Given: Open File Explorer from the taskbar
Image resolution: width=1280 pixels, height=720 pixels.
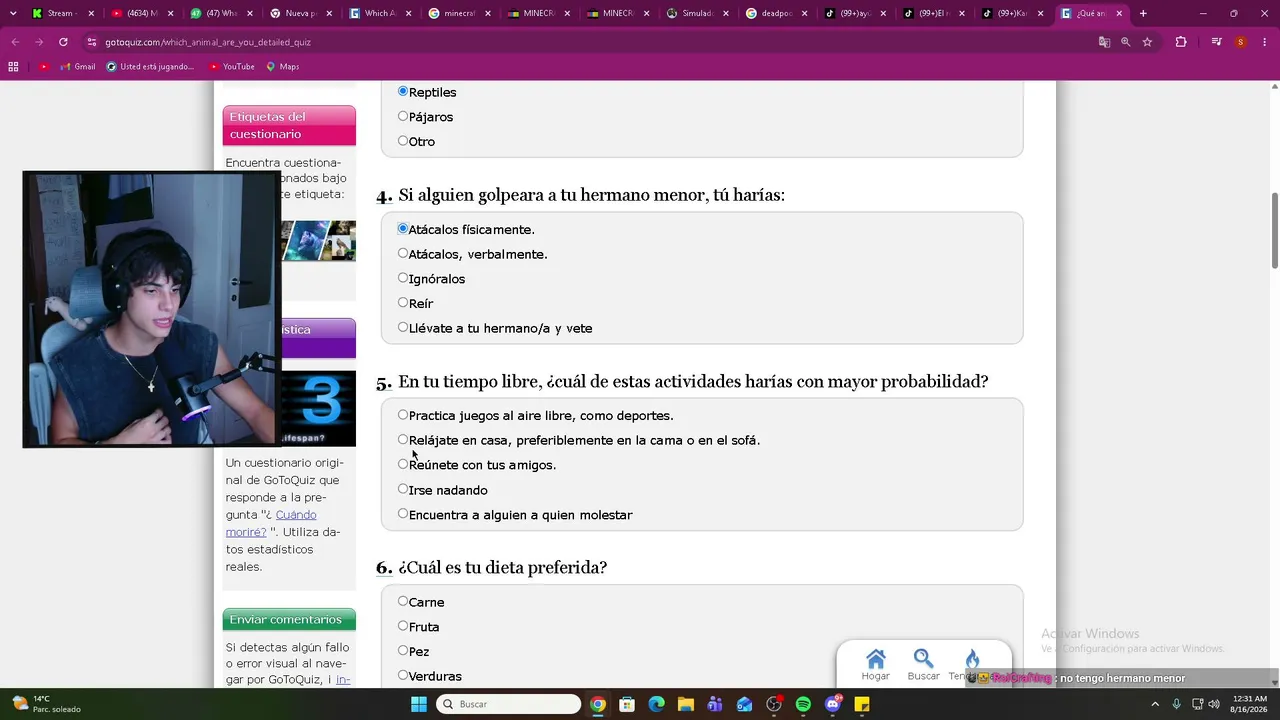Looking at the screenshot, I should click(685, 704).
